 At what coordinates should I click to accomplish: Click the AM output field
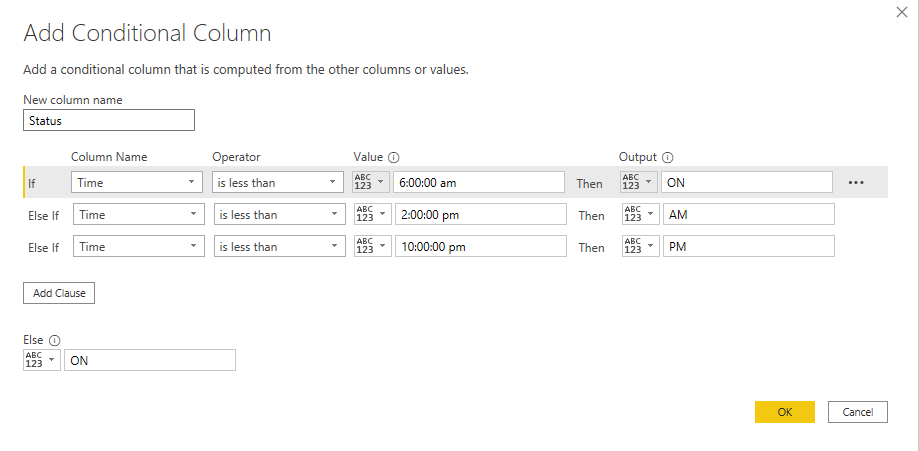[749, 215]
